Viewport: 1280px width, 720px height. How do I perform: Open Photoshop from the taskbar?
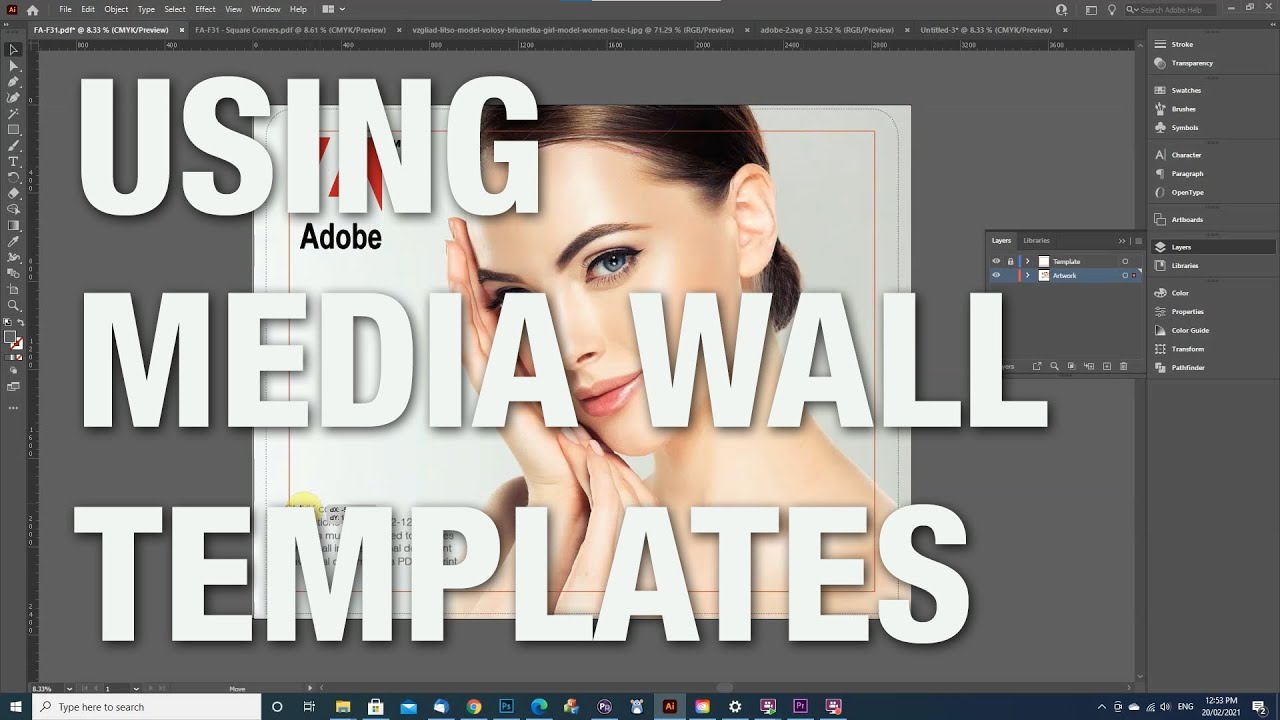pos(506,706)
